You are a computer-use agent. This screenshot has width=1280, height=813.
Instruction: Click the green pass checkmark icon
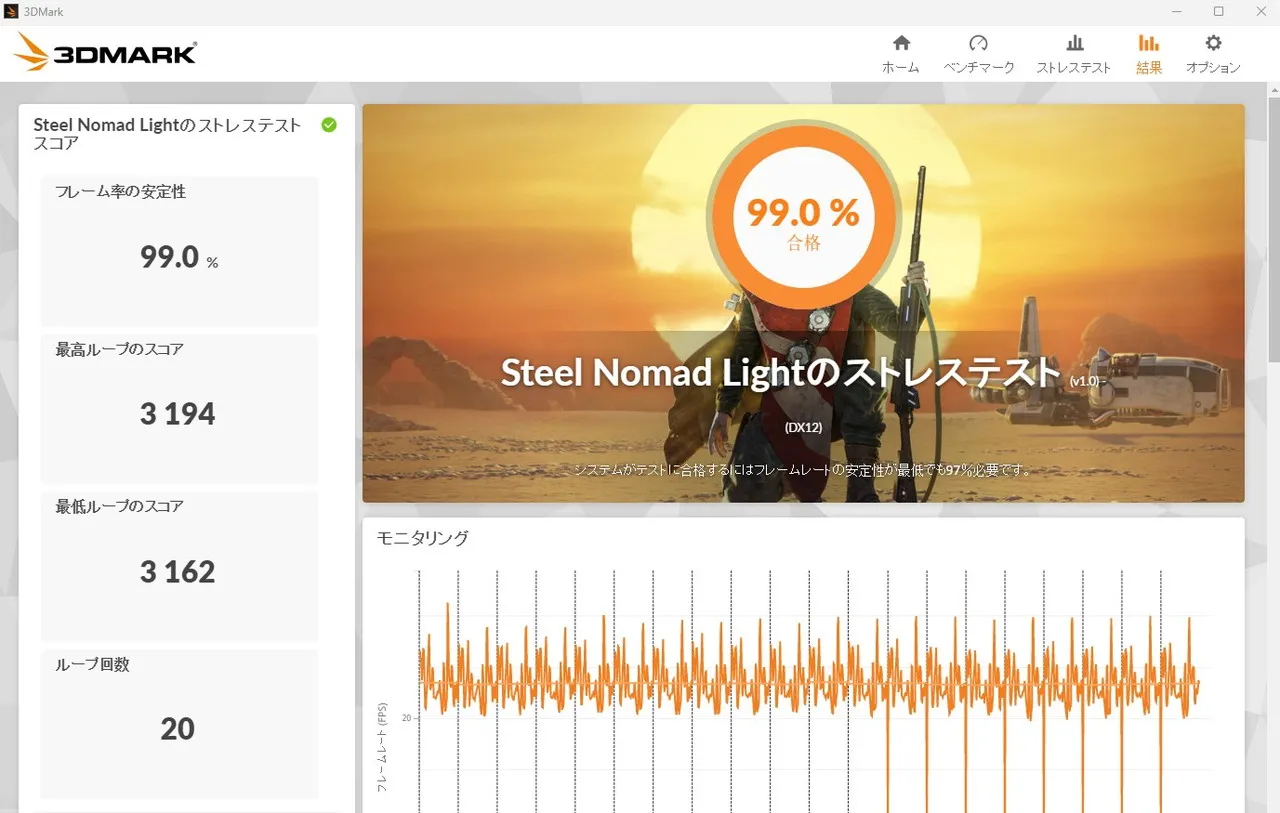[329, 125]
